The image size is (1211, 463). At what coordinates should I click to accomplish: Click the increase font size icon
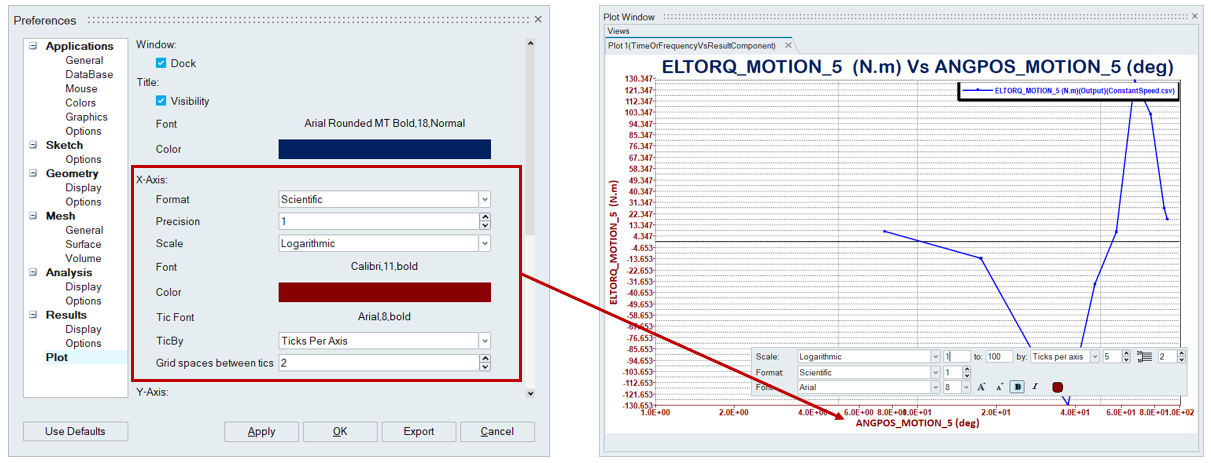pos(981,386)
